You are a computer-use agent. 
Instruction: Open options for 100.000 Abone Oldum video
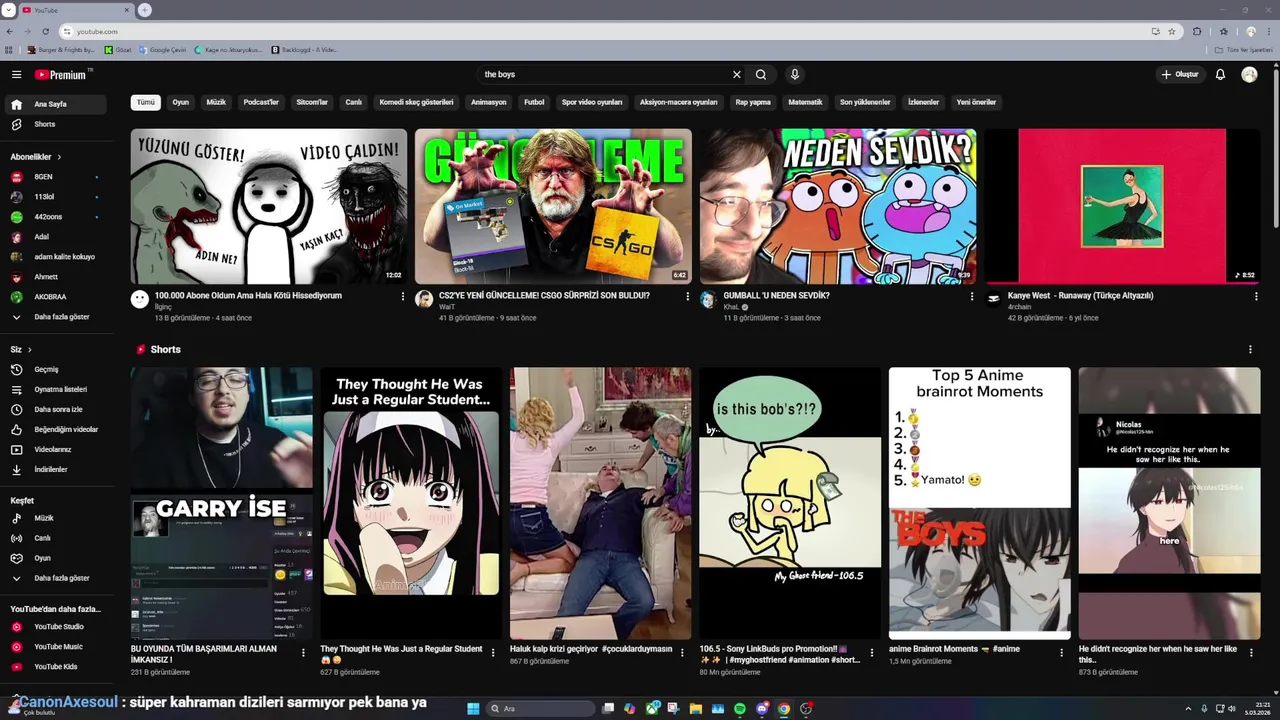tap(403, 297)
